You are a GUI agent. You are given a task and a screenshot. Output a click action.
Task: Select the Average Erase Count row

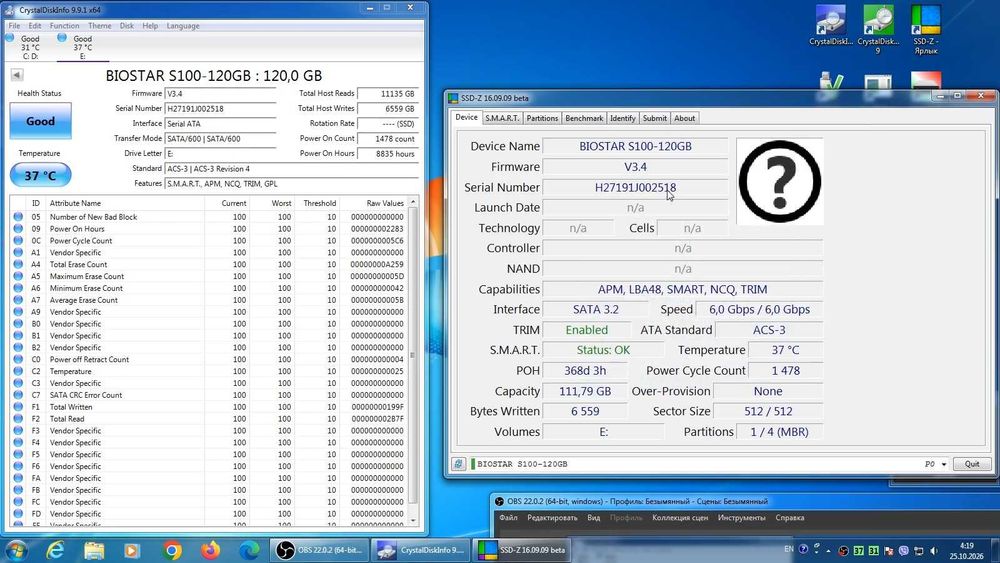(208, 300)
